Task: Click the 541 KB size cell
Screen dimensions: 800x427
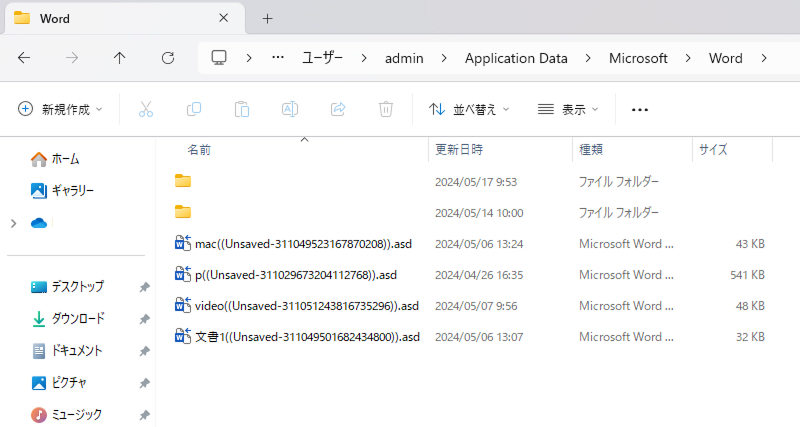Action: coord(747,275)
